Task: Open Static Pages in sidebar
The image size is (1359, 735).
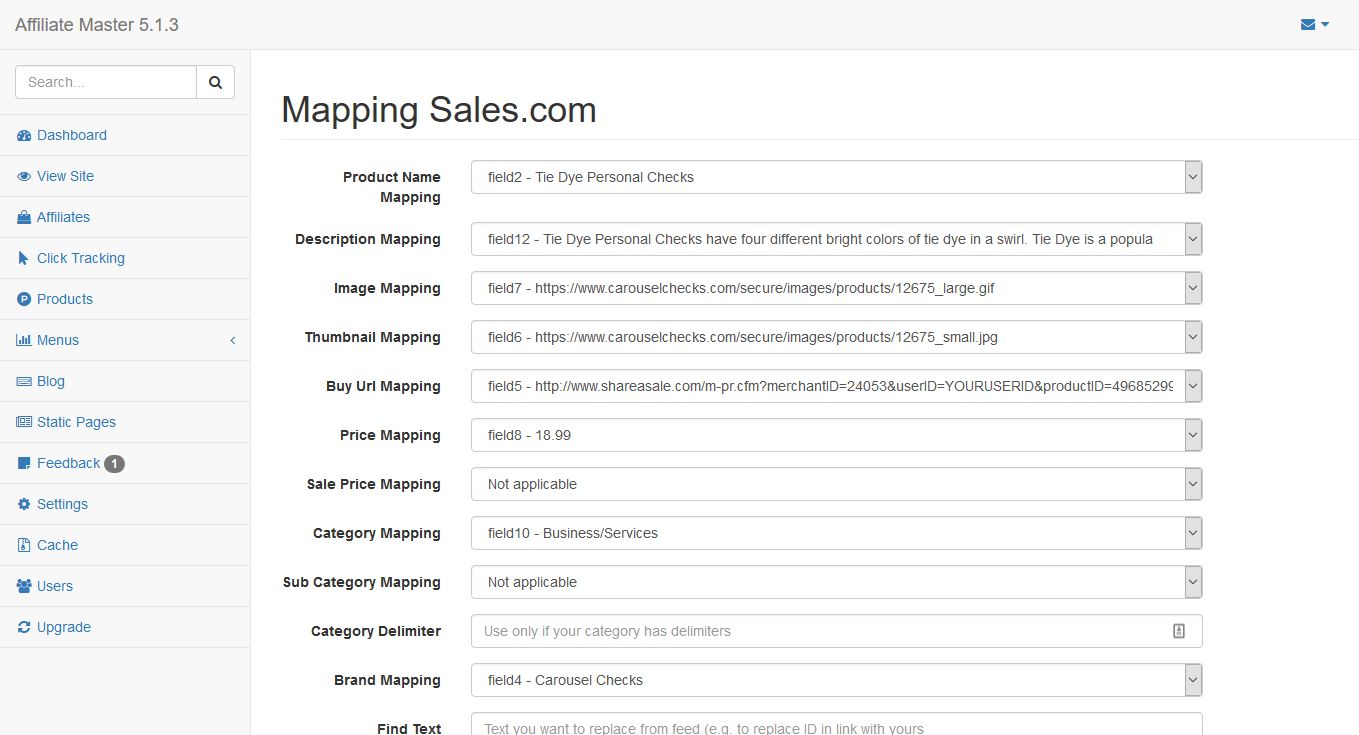Action: click(125, 422)
